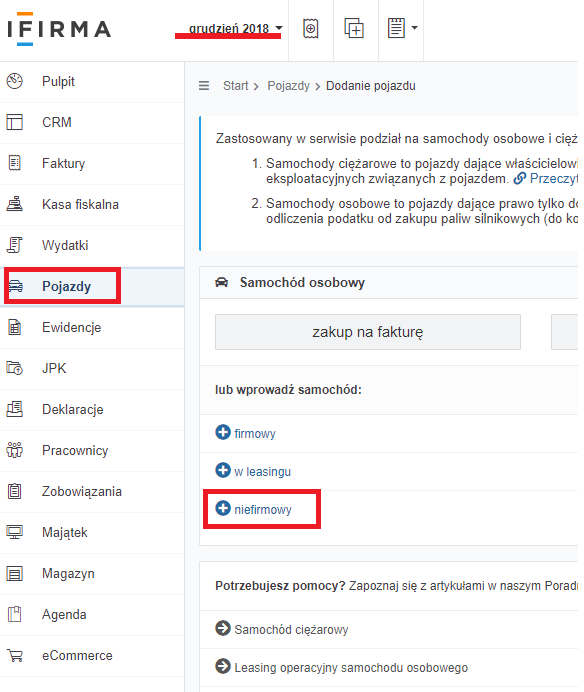Click the receipt icon in top toolbar
This screenshot has width=584, height=692.
(311, 29)
